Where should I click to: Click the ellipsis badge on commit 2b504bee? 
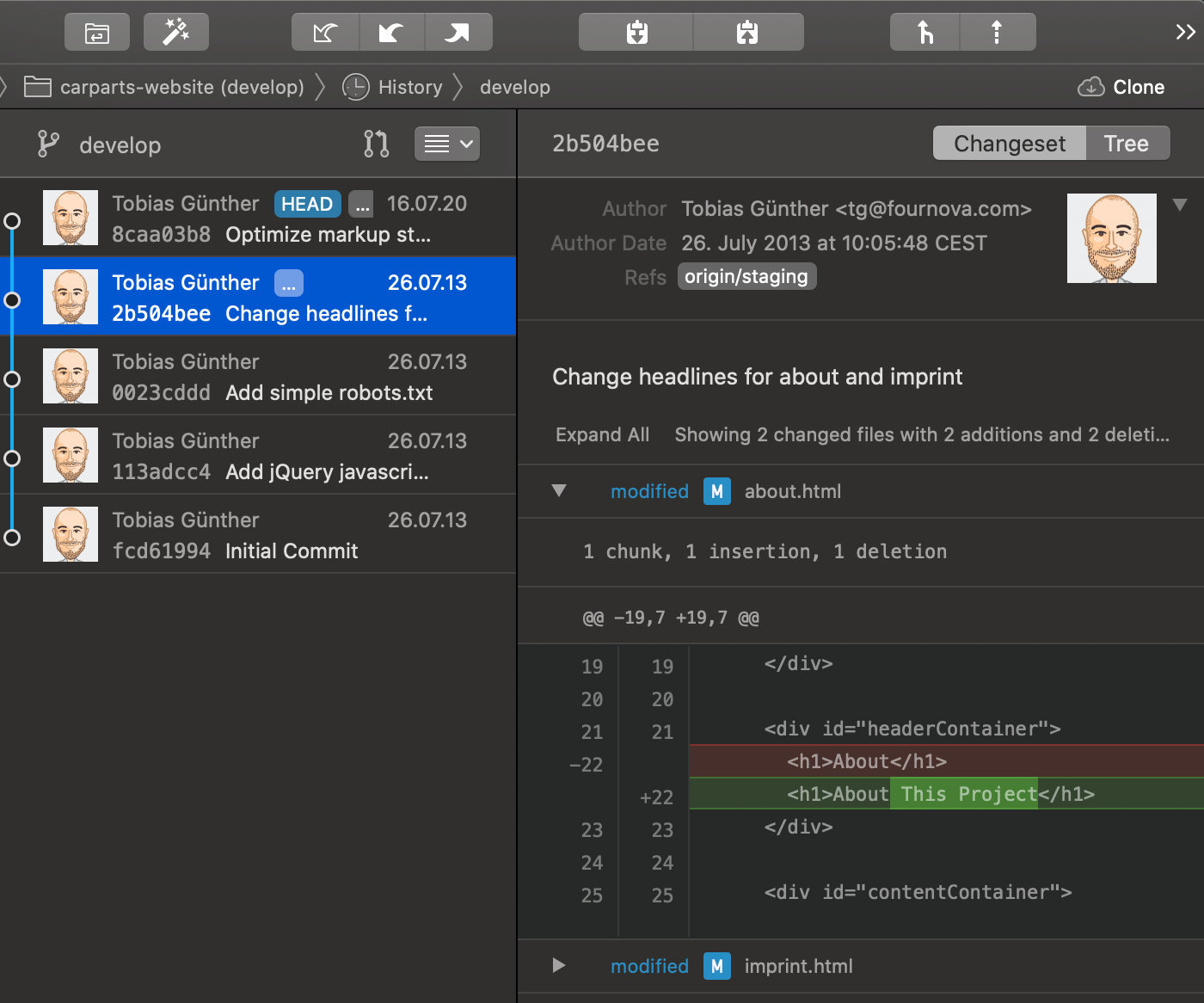coord(288,282)
